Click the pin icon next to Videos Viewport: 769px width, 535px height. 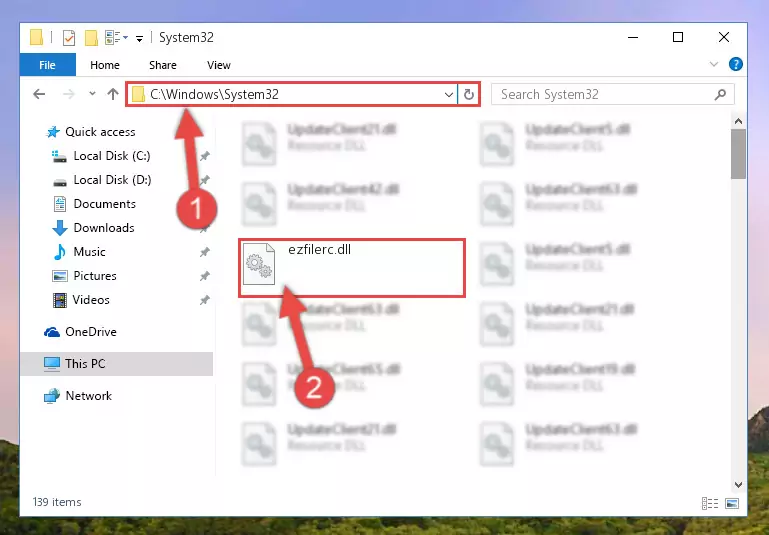tap(205, 300)
